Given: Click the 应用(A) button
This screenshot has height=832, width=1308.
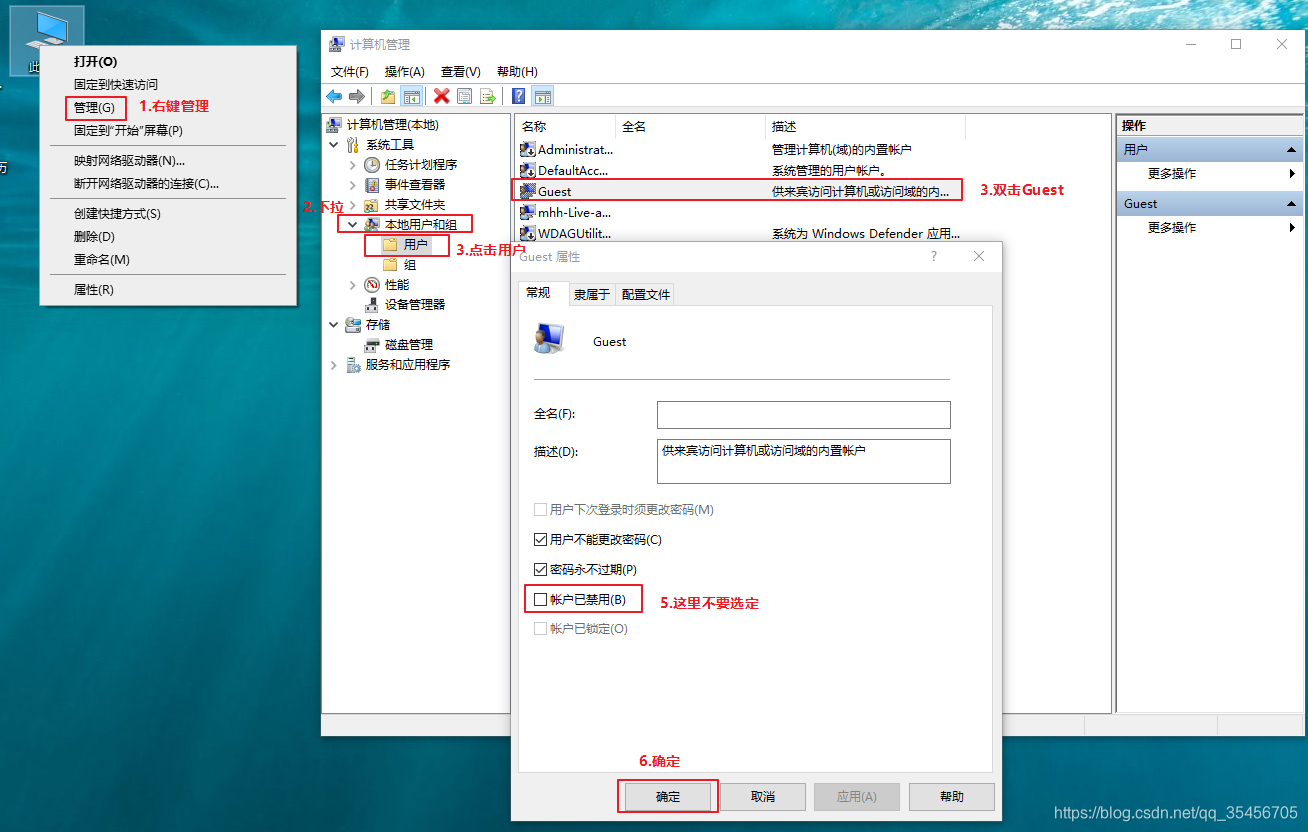Looking at the screenshot, I should 857,797.
